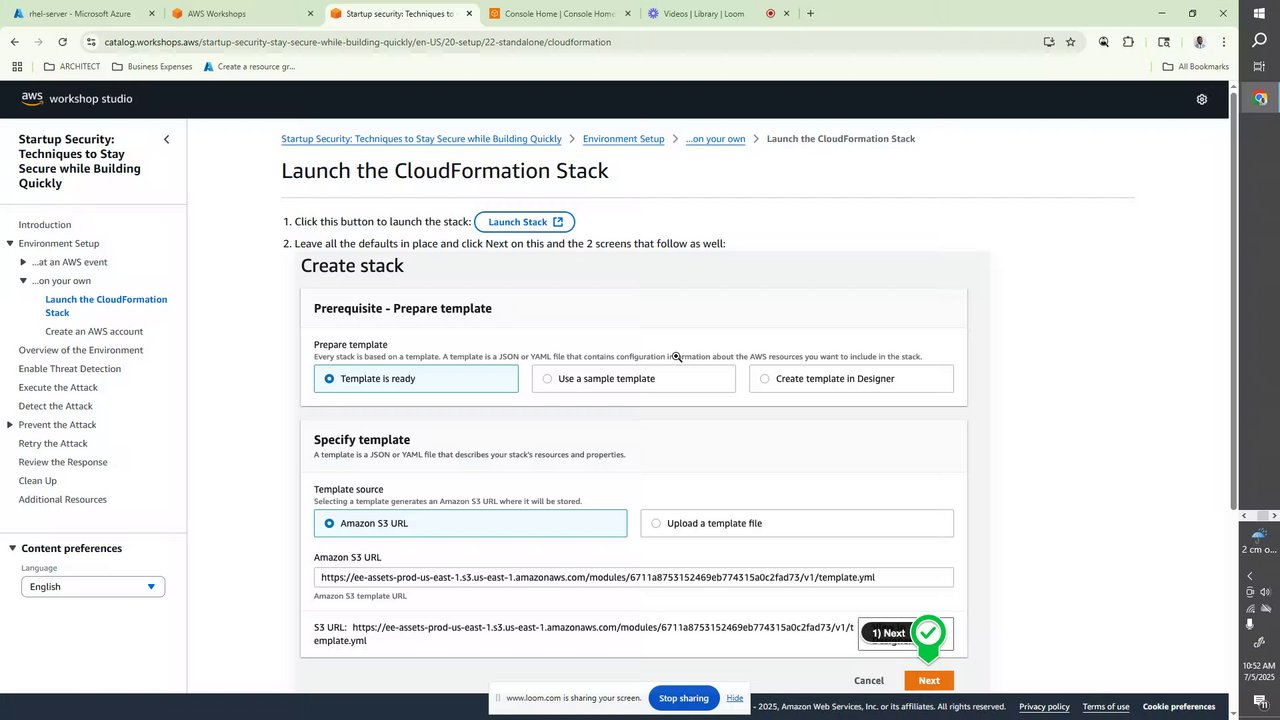
Task: Open the Introduction page in sidebar
Action: click(45, 225)
